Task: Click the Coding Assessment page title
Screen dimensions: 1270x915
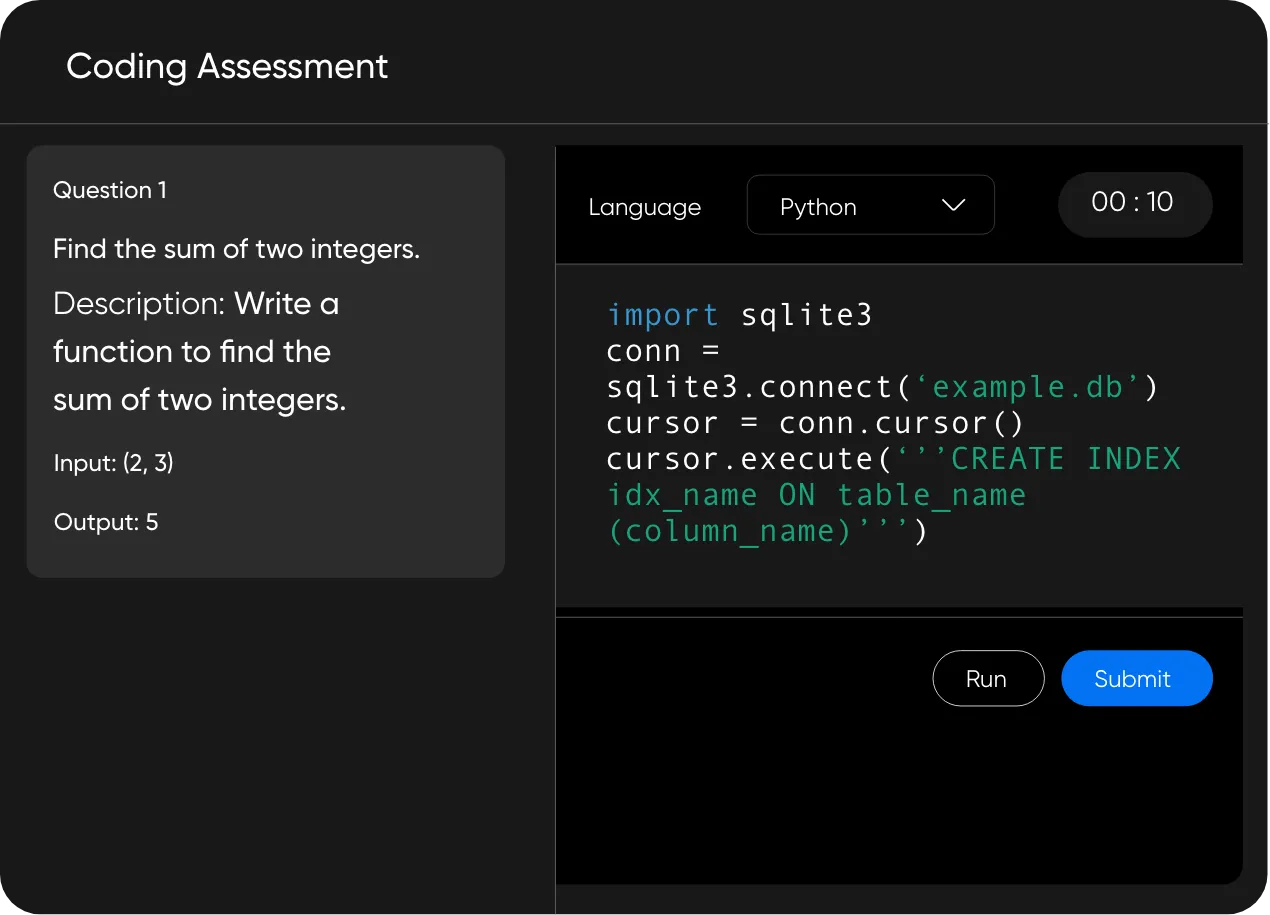Action: [227, 66]
